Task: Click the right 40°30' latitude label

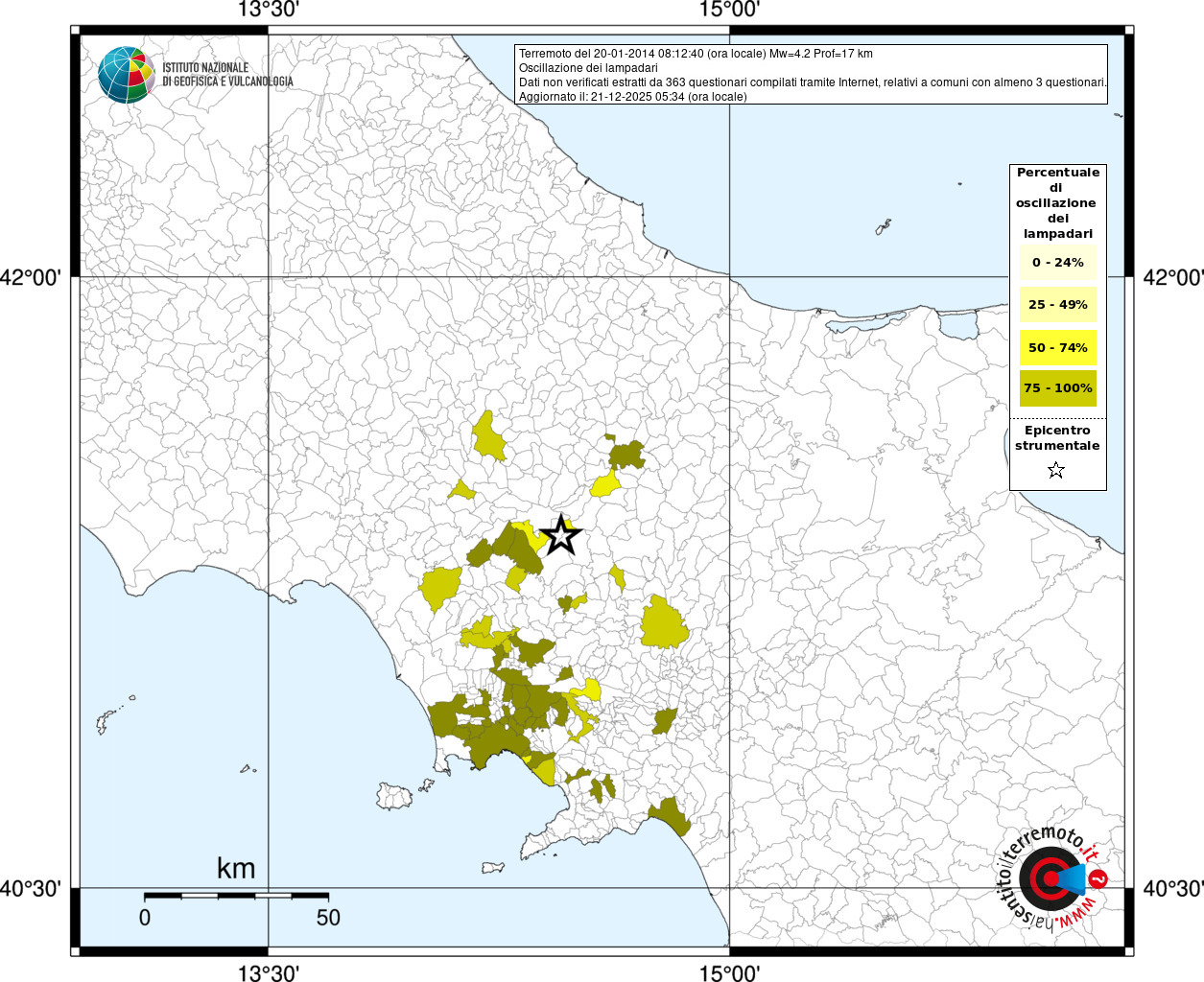Action: click(x=1172, y=889)
